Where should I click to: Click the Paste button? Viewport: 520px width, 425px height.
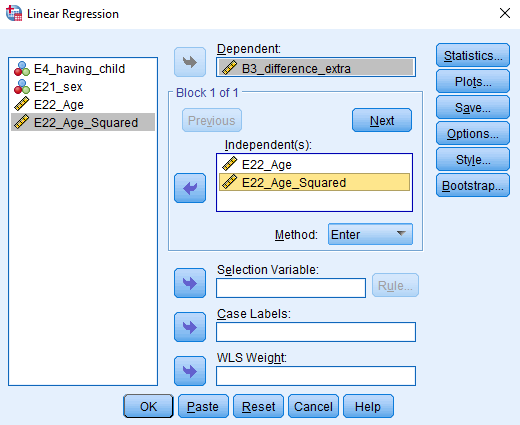click(x=203, y=406)
